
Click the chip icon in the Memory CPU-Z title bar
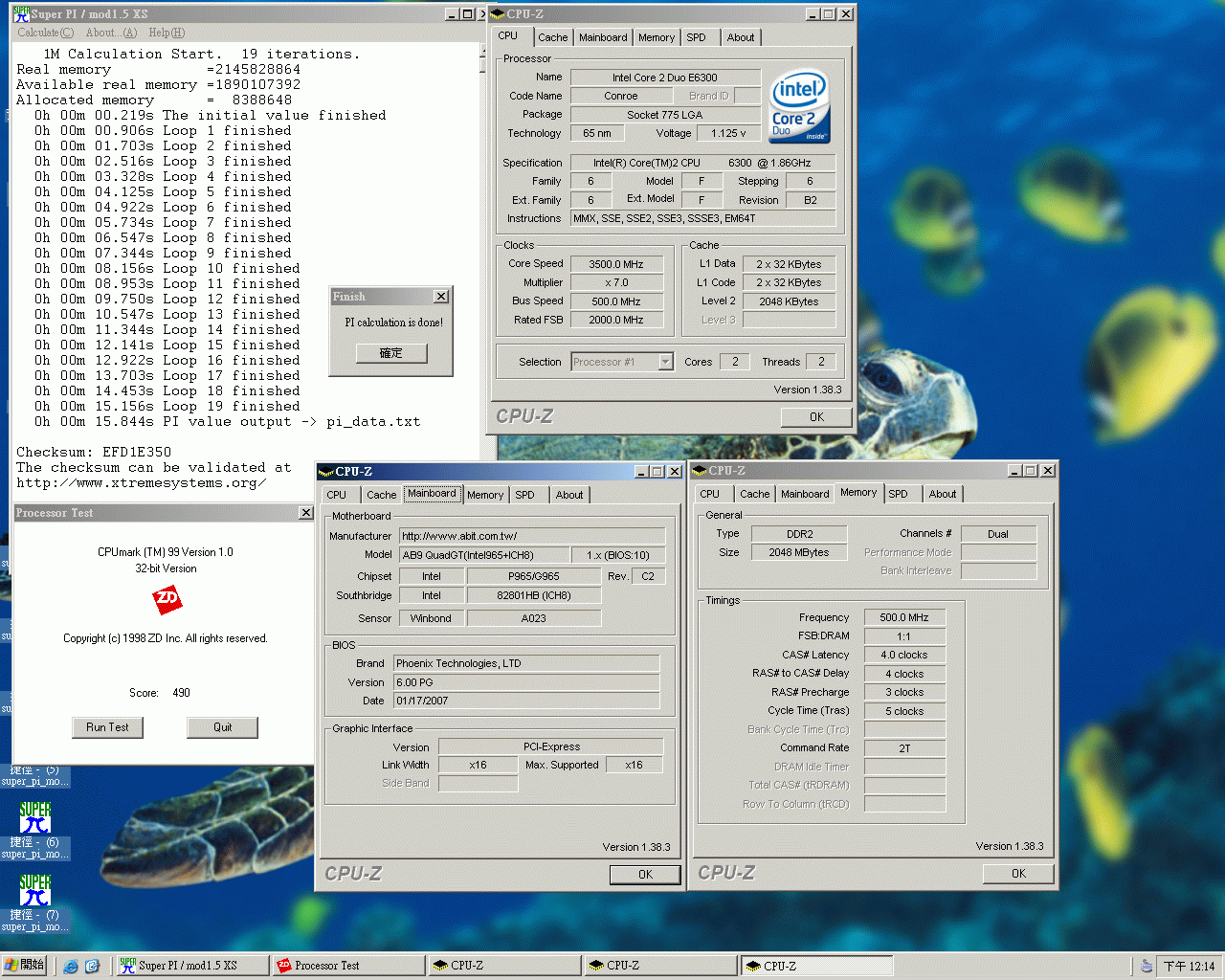[x=700, y=471]
